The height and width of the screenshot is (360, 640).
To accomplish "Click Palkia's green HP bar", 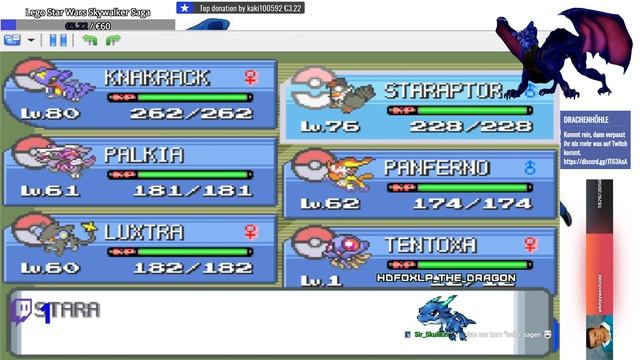I will click(194, 175).
